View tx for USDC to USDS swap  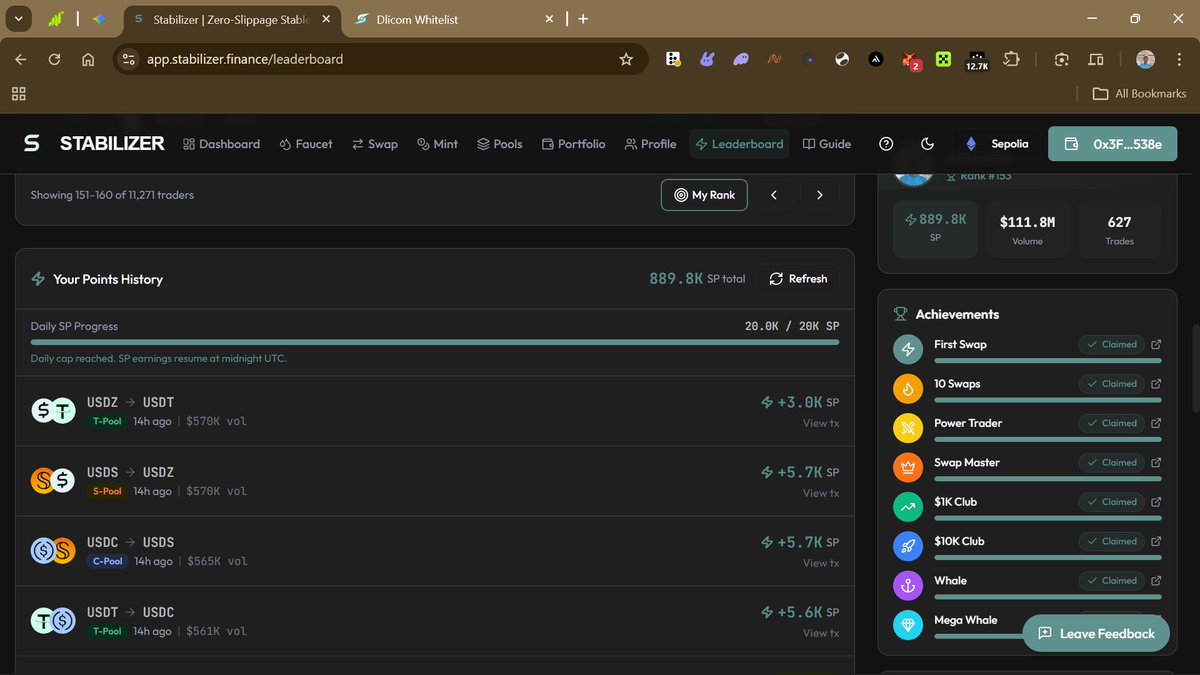[821, 563]
